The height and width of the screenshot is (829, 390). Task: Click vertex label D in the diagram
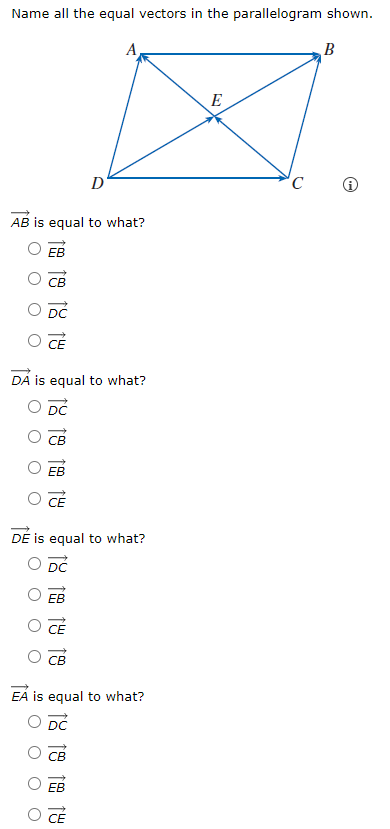[x=97, y=183]
